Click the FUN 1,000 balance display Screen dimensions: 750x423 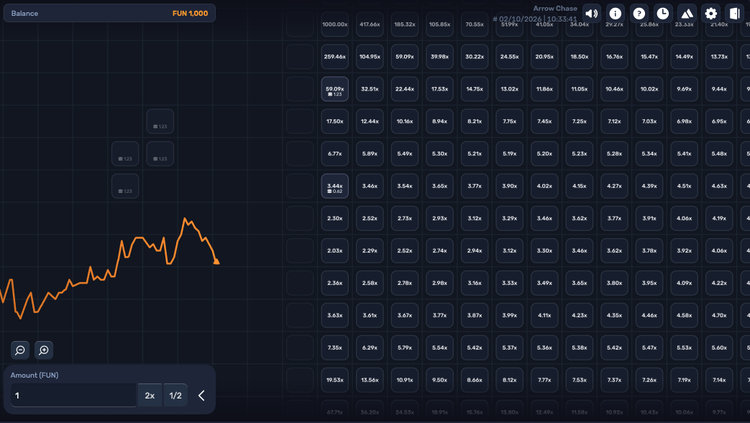coord(190,13)
